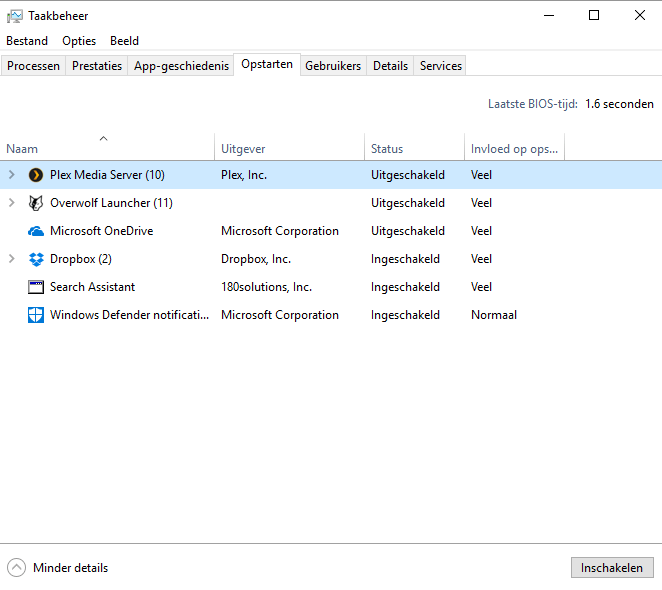Sort by the Invloed op ops... column
The height and width of the screenshot is (590, 662).
tap(514, 147)
